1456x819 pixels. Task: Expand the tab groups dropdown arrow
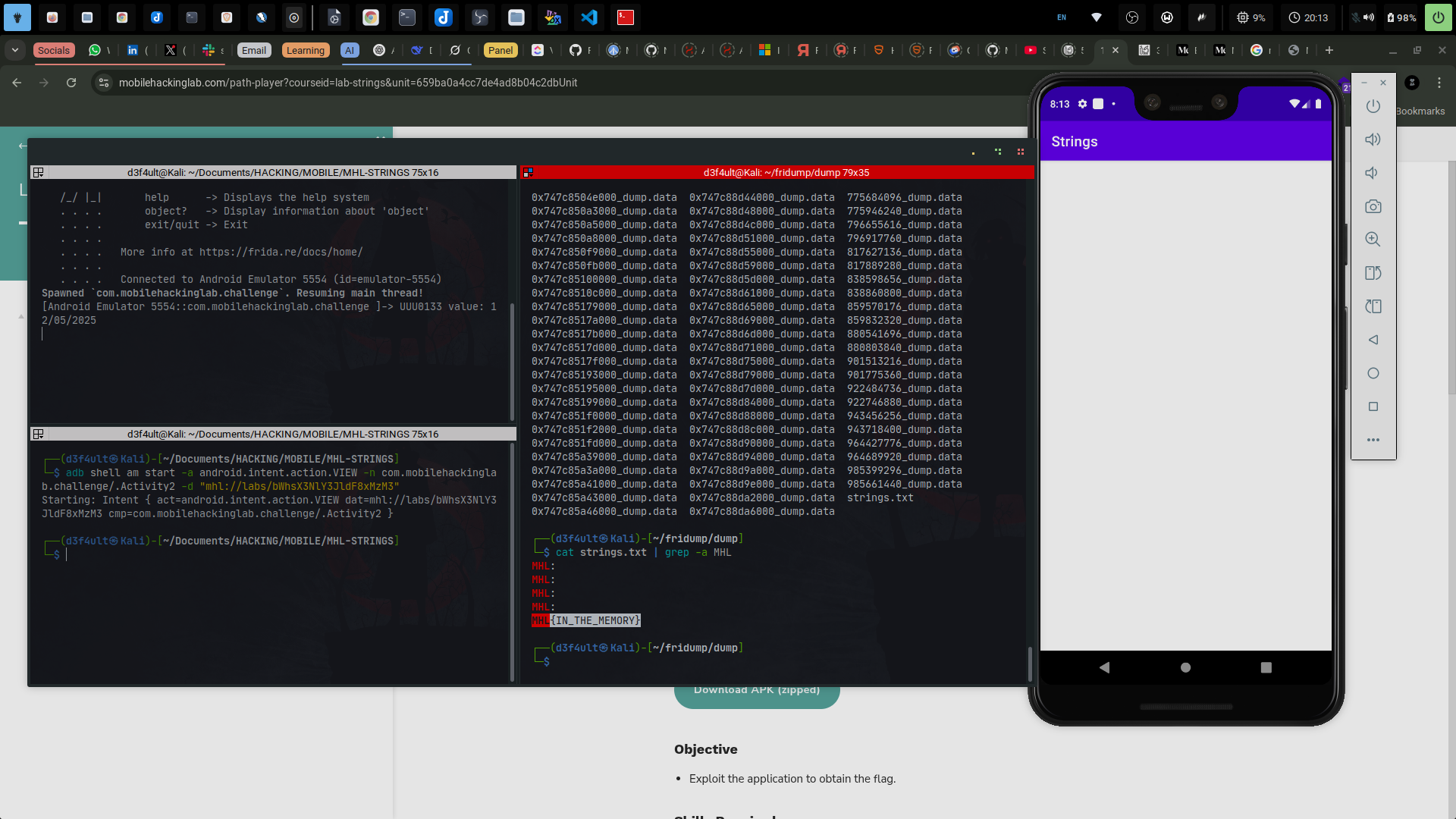(15, 50)
